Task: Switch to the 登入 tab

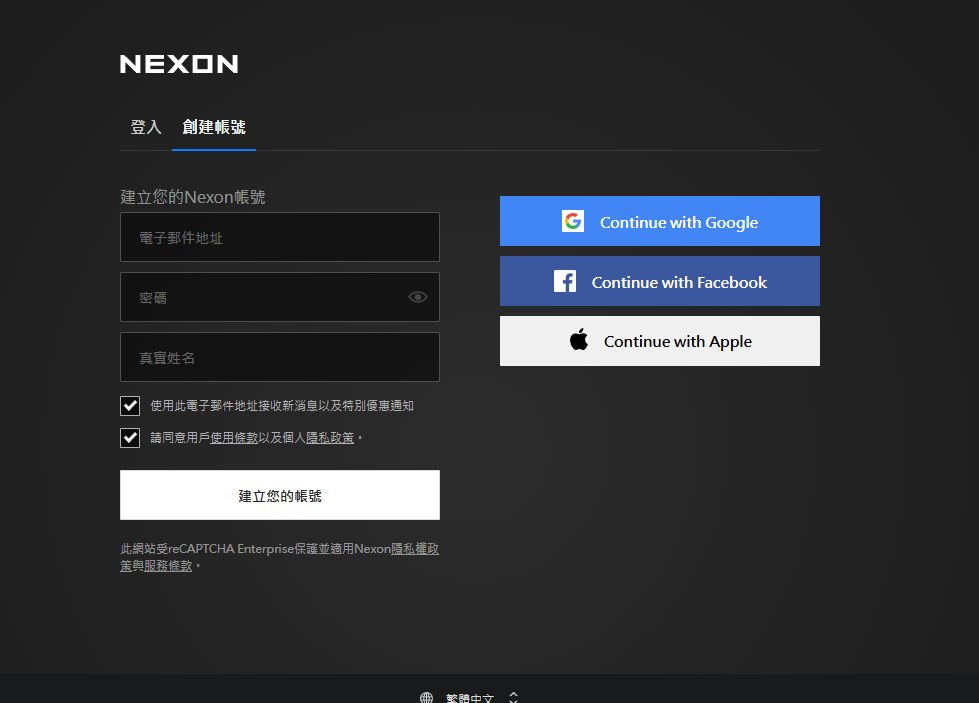Action: tap(145, 127)
